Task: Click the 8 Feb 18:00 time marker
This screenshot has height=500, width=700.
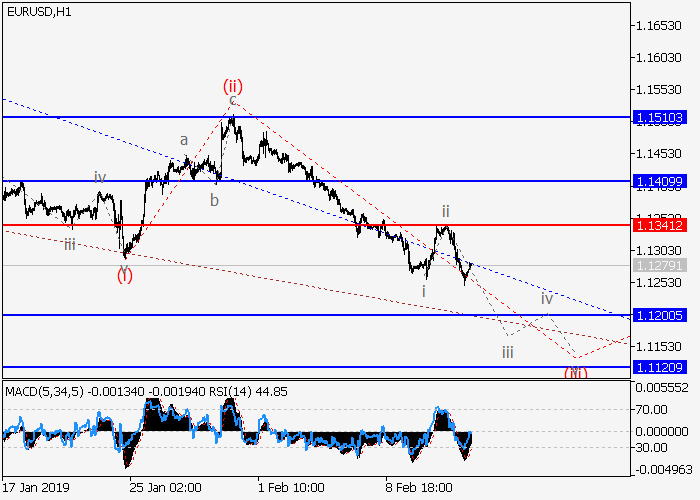Action: 419,487
